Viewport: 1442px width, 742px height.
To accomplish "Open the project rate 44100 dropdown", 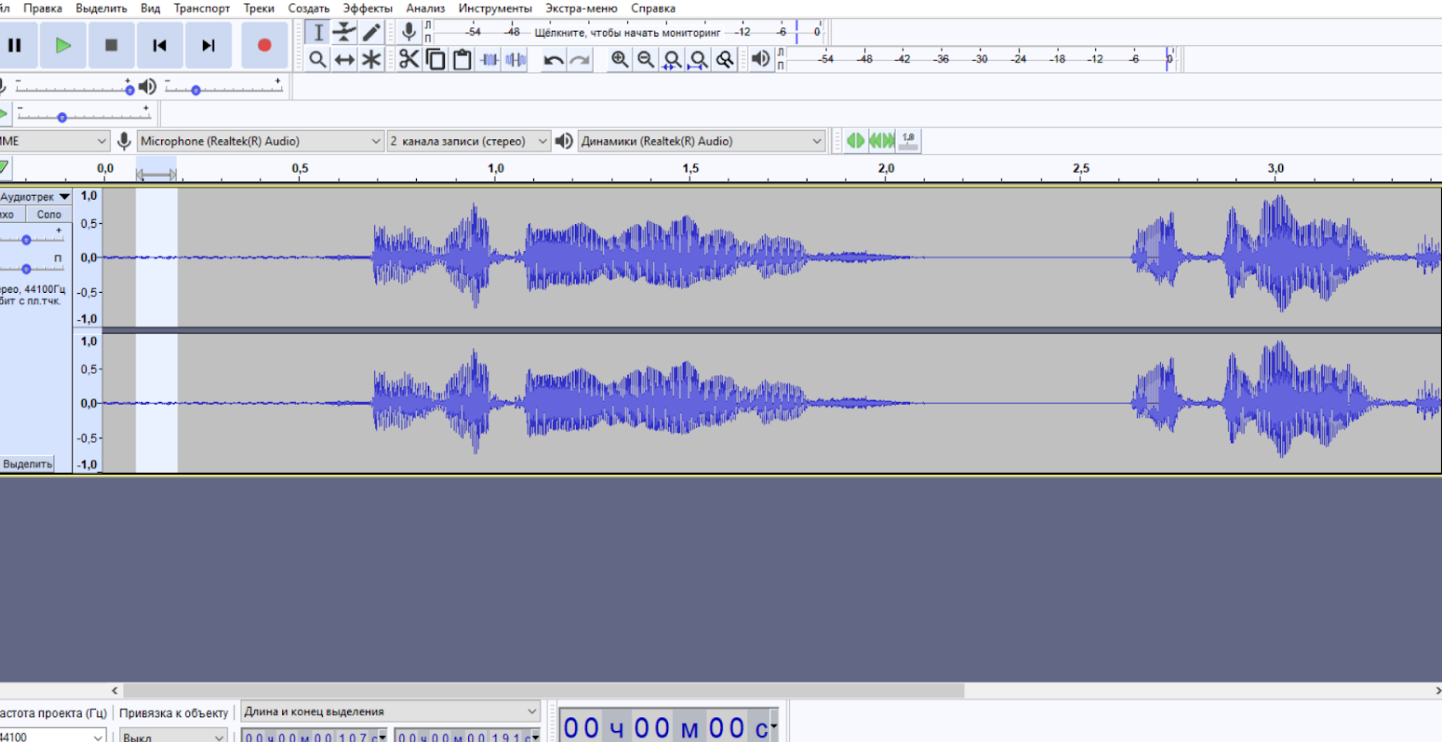I will 53,737.
